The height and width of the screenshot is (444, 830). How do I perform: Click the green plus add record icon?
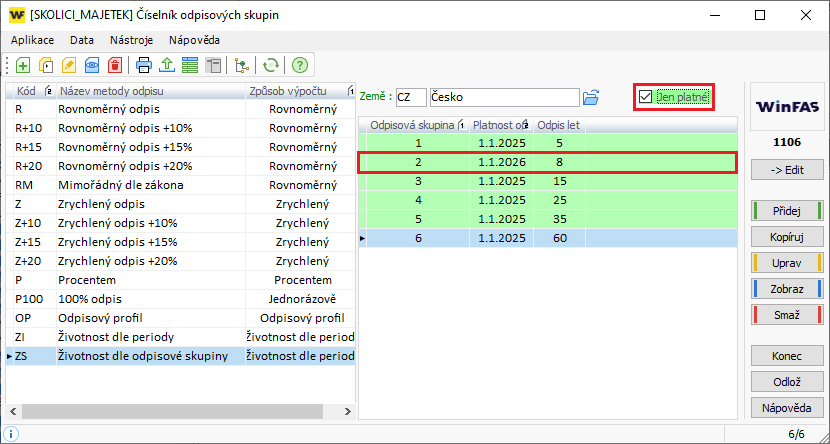[x=23, y=65]
